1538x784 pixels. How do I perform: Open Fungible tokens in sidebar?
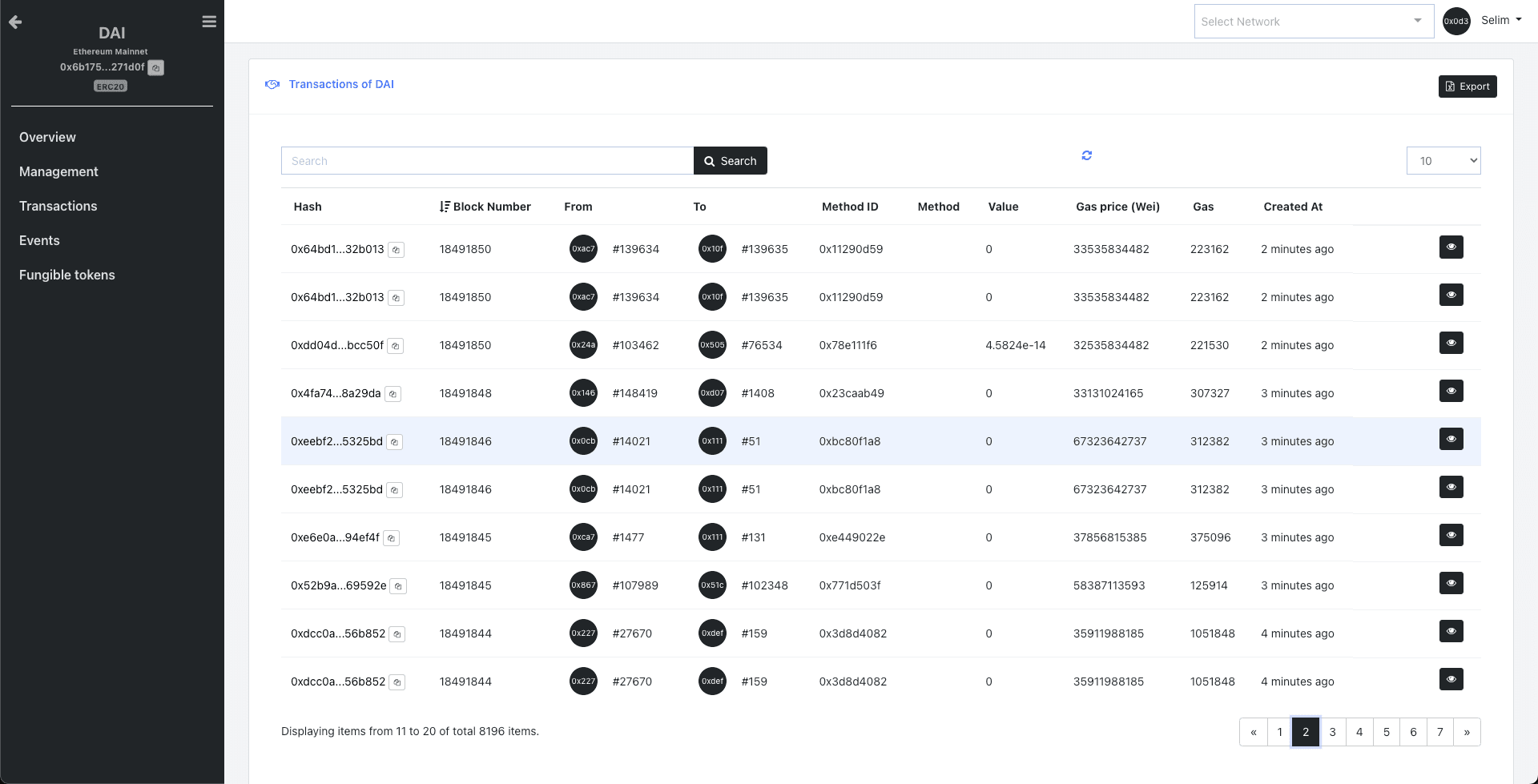click(67, 275)
